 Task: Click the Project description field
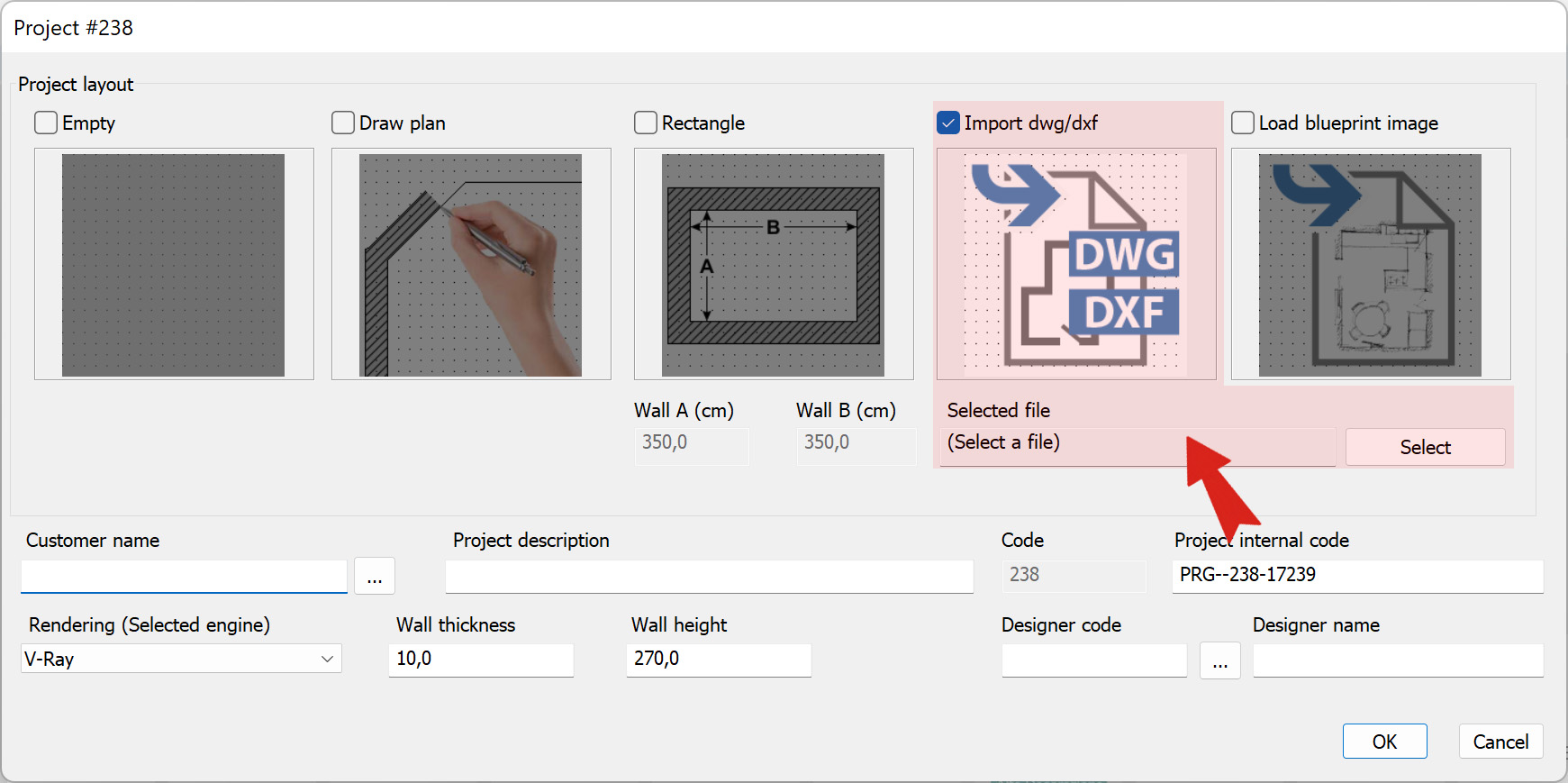pyautogui.click(x=710, y=576)
